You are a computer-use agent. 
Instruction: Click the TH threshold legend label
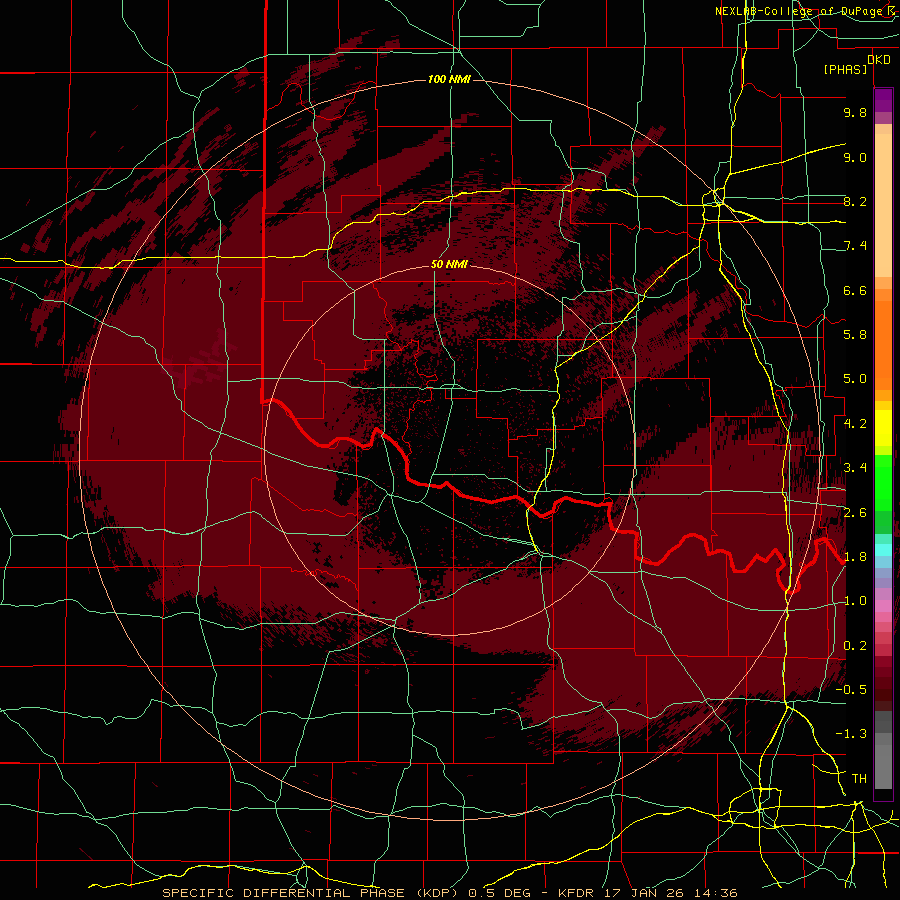[x=859, y=779]
